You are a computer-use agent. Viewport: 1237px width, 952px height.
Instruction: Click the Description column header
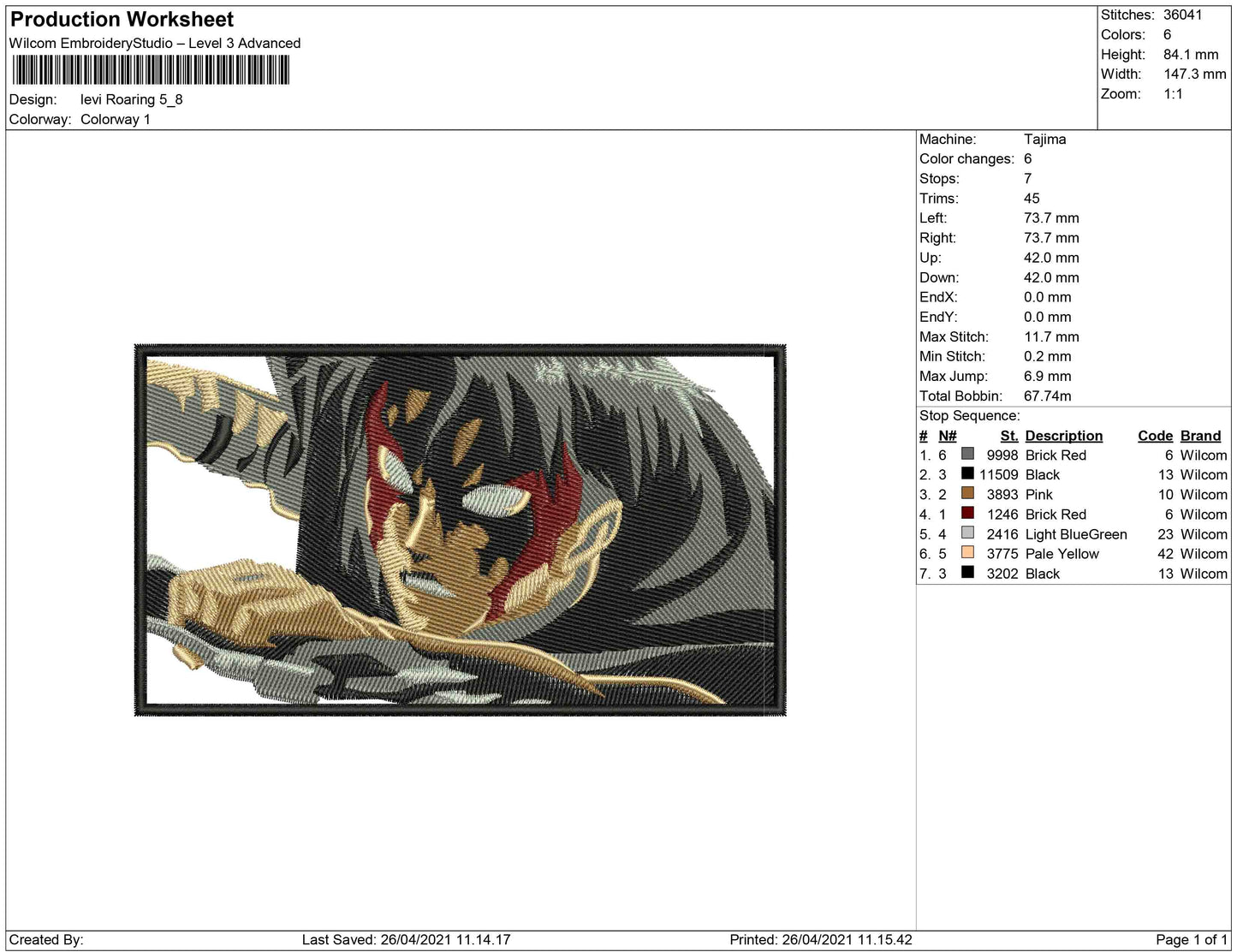pyautogui.click(x=1064, y=436)
